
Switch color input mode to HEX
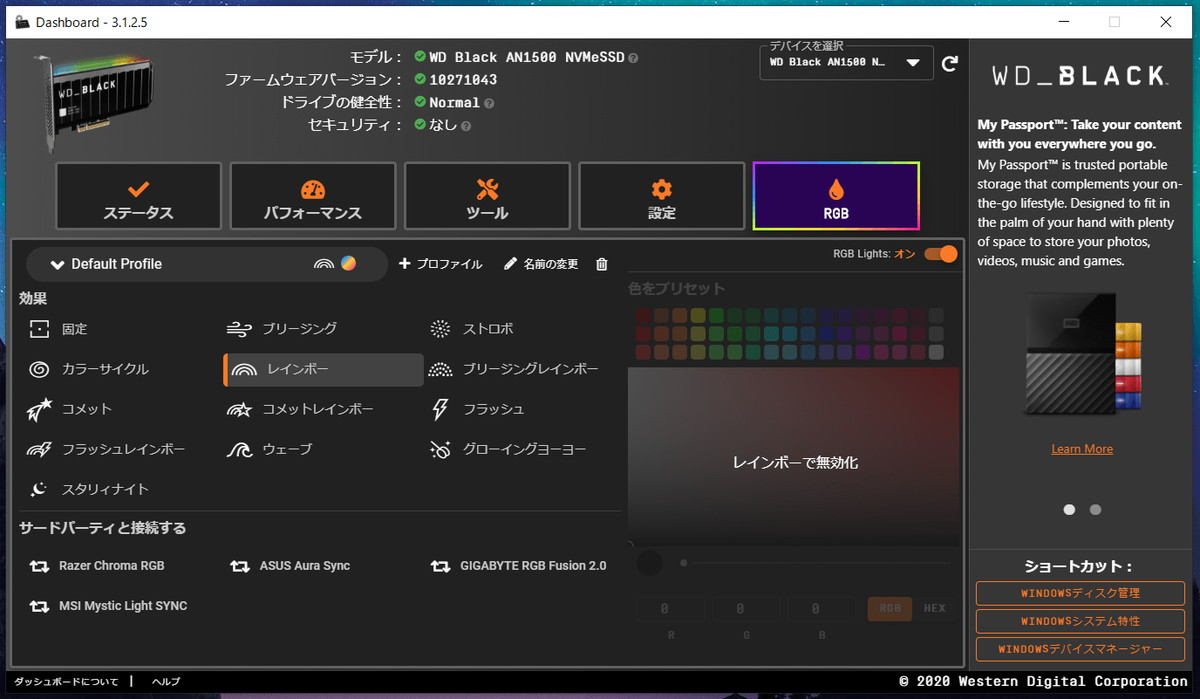[934, 608]
